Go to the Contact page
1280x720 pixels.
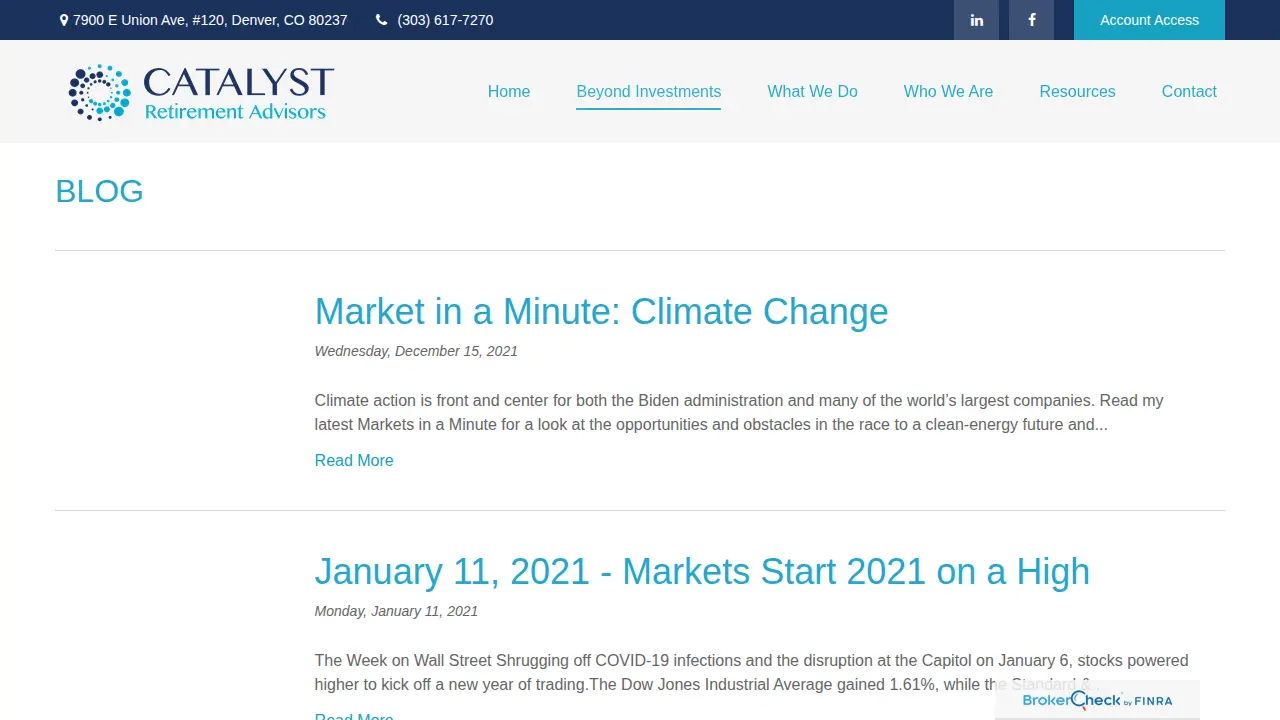[1189, 91]
